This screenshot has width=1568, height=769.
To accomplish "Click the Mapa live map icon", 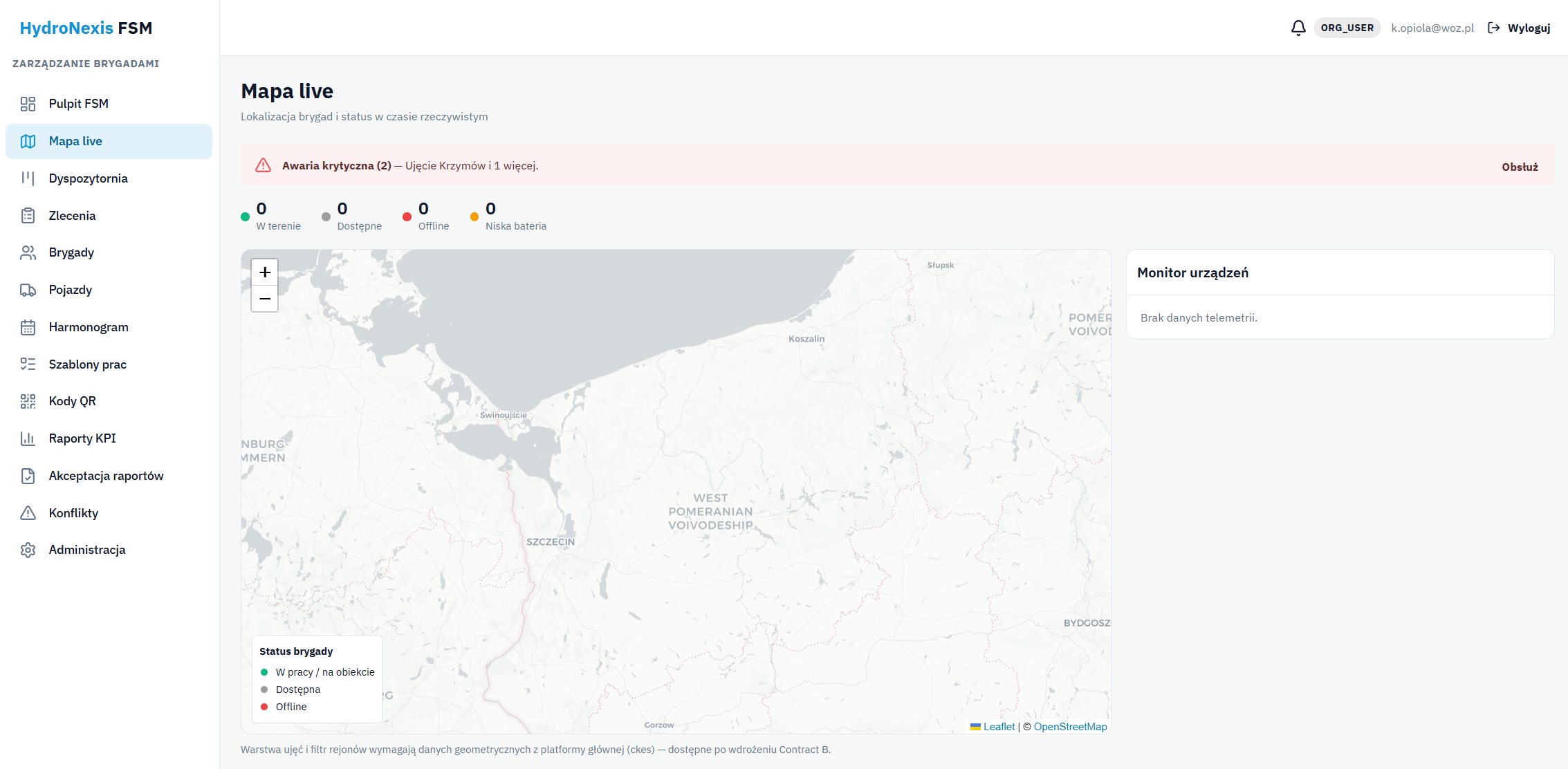I will coord(28,141).
